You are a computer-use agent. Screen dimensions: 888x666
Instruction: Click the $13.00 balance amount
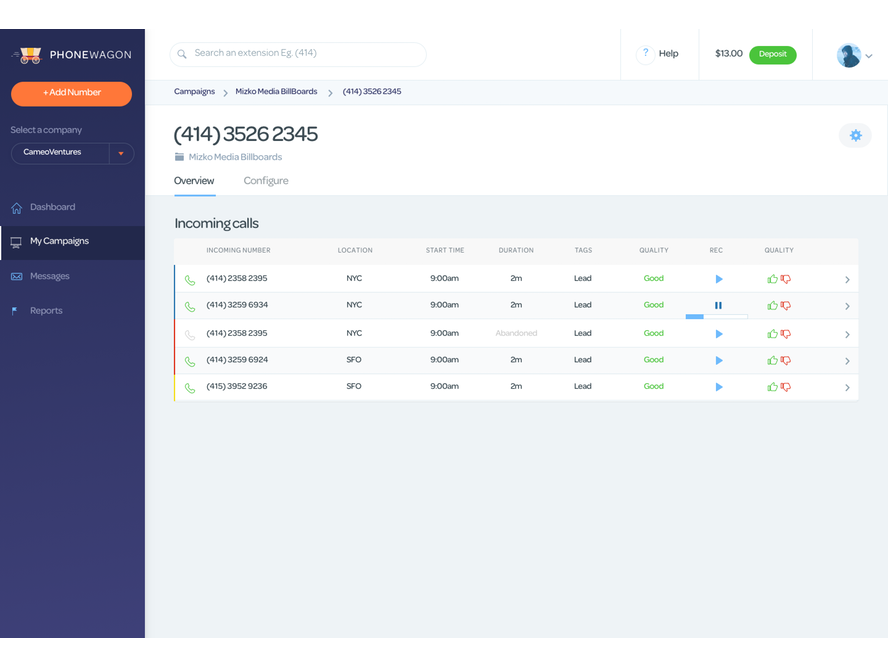coord(728,54)
